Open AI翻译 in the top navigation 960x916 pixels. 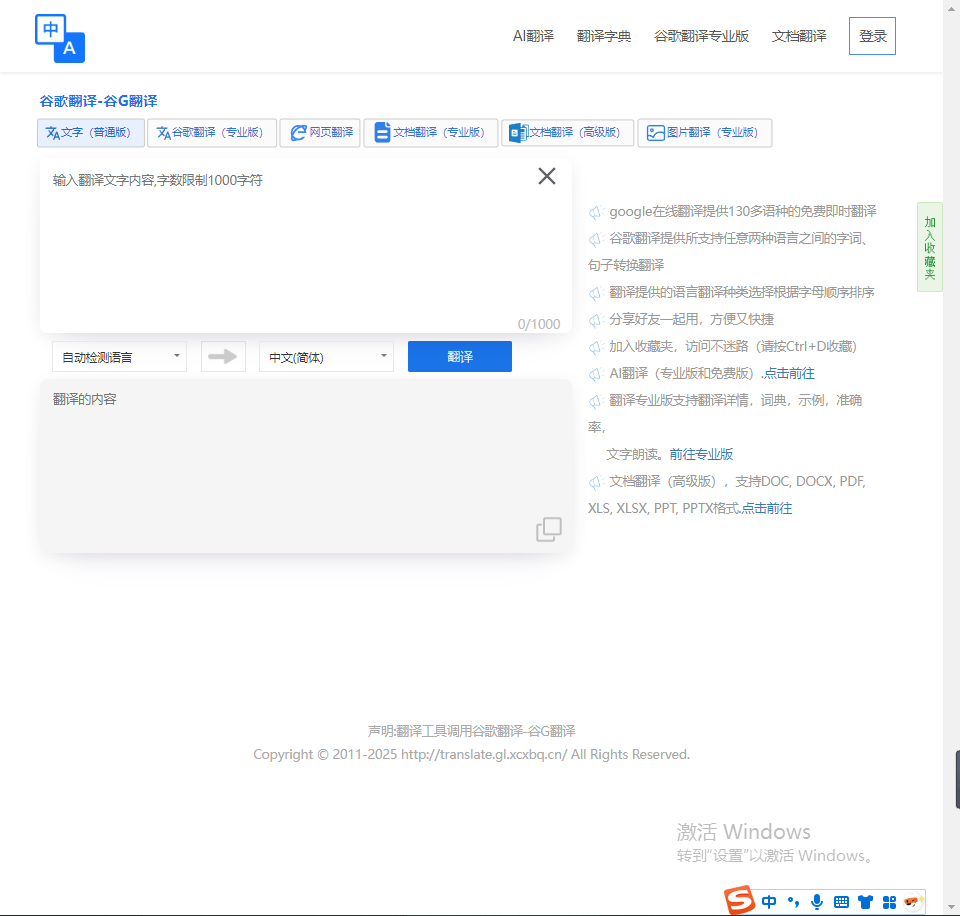point(533,36)
